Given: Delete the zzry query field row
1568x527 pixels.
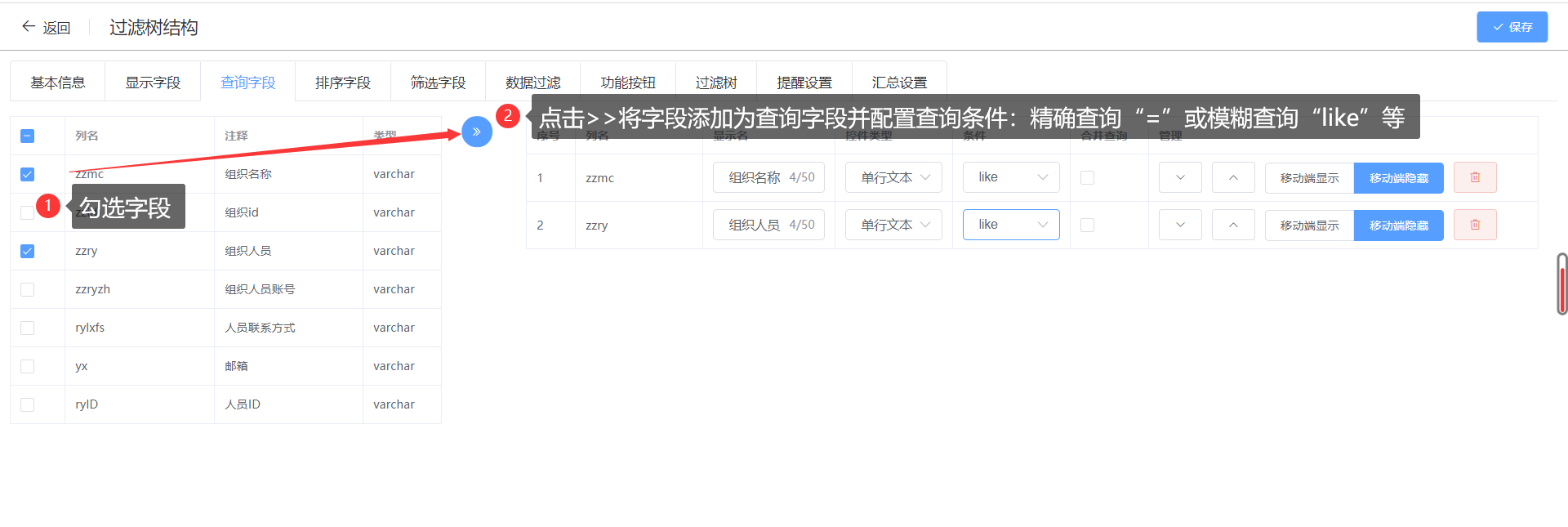Looking at the screenshot, I should (x=1475, y=225).
